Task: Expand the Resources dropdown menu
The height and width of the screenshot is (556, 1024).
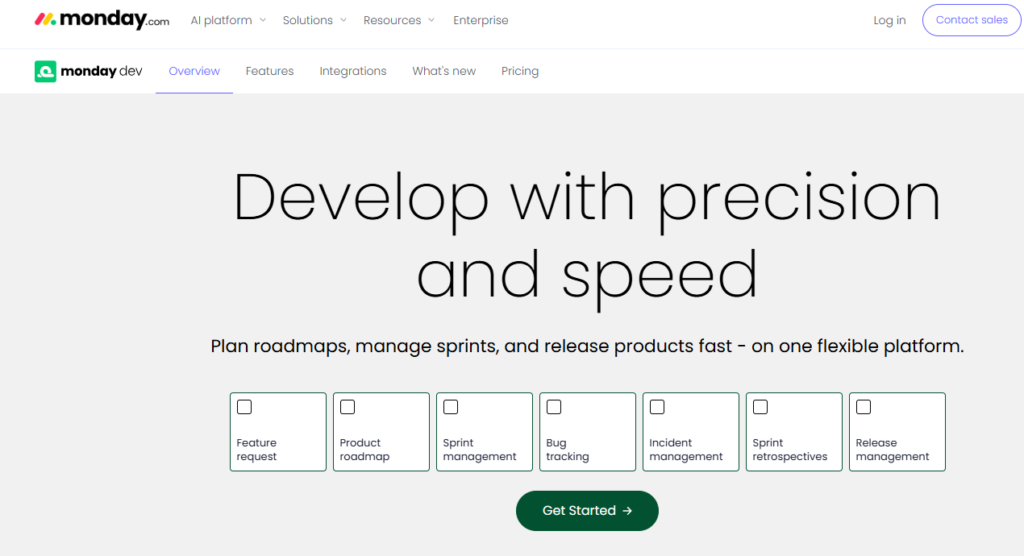Action: coord(398,20)
